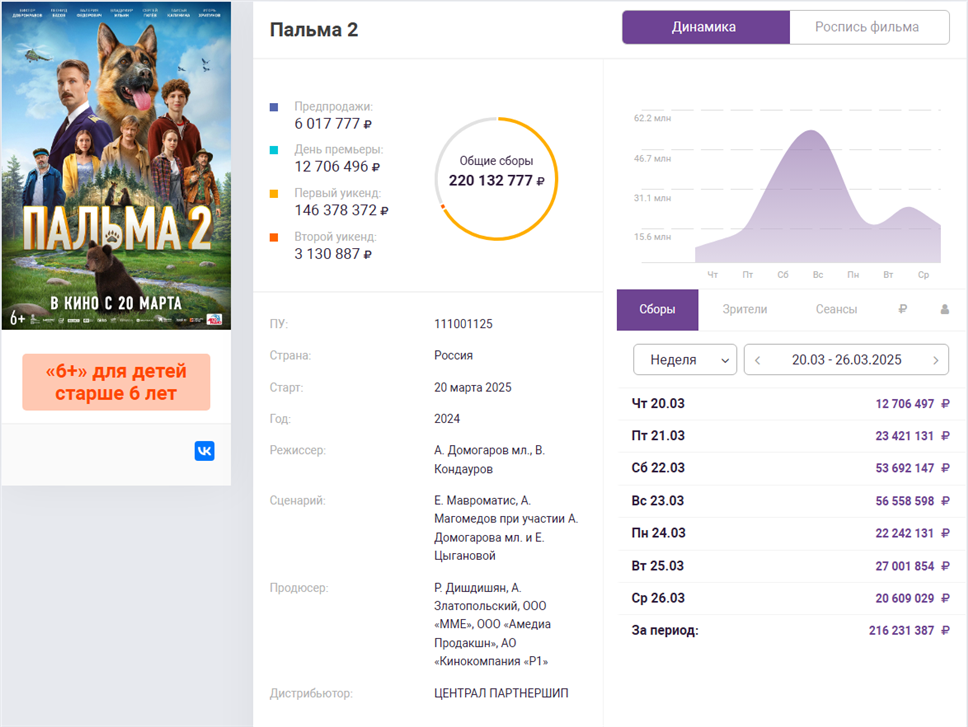Go to the previous week with the left arrow
This screenshot has height=727, width=968.
757,360
